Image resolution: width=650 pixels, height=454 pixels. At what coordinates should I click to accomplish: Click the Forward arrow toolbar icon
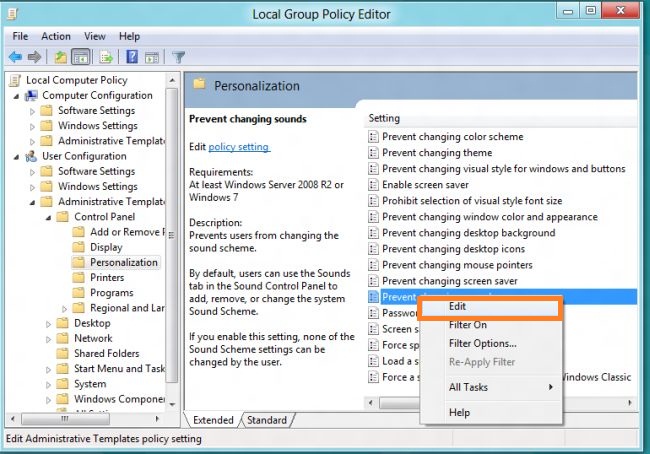coord(34,57)
